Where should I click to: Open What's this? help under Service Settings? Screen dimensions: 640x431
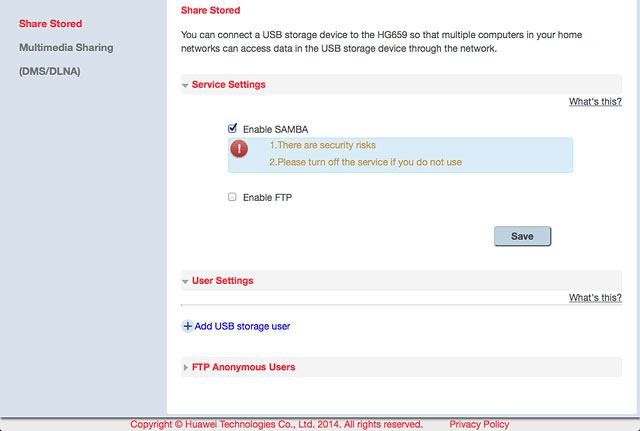595,102
